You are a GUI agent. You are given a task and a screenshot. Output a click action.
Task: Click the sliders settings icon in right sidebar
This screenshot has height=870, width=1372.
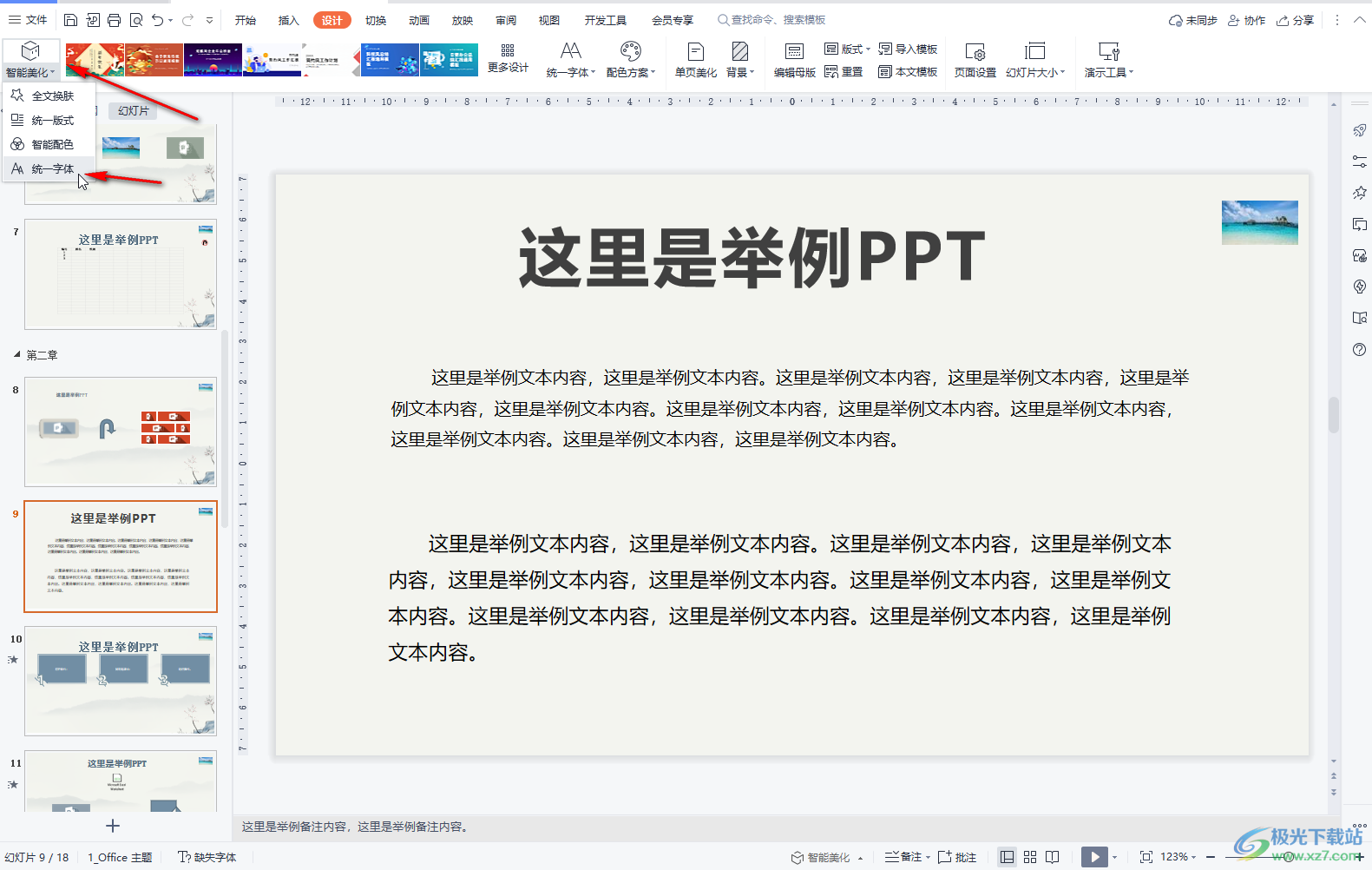pos(1360,161)
